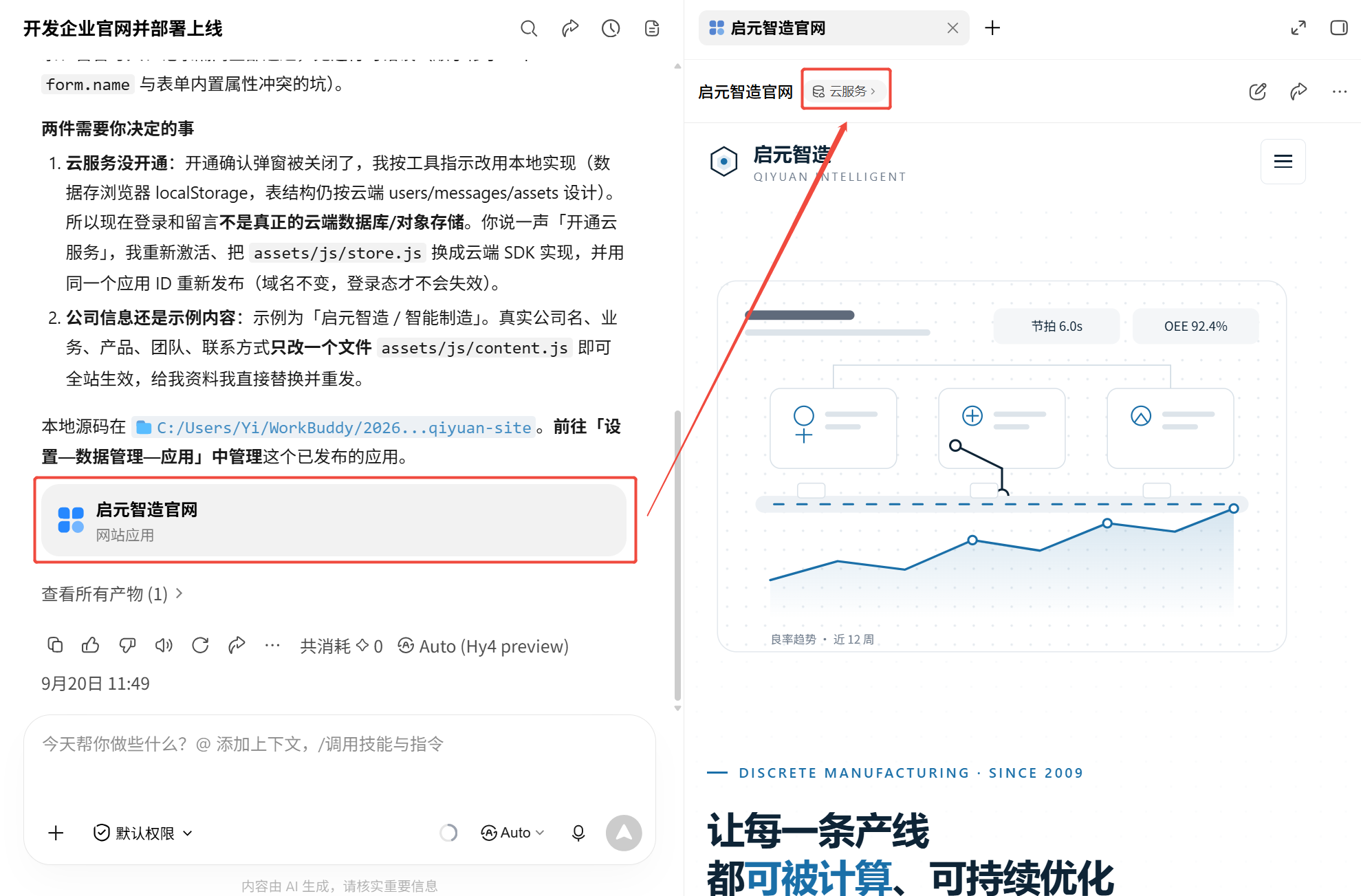
Task: Click the assets/js/content.js code snippet
Action: click(x=475, y=348)
